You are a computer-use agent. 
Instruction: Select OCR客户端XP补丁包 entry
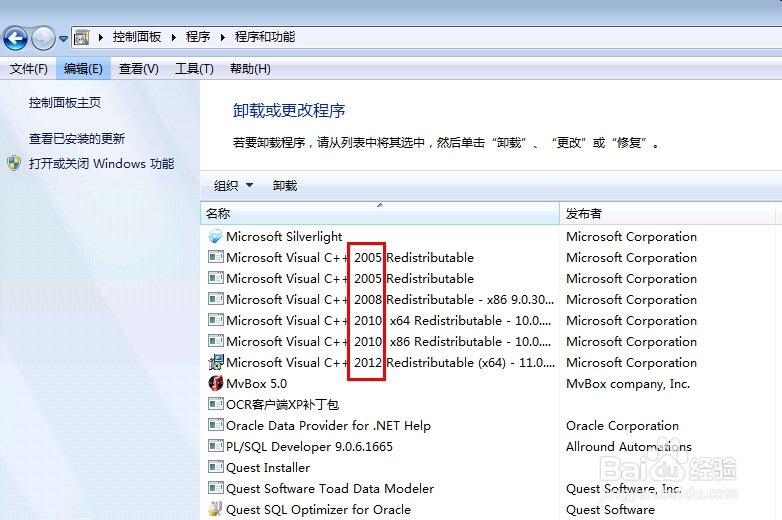point(282,404)
